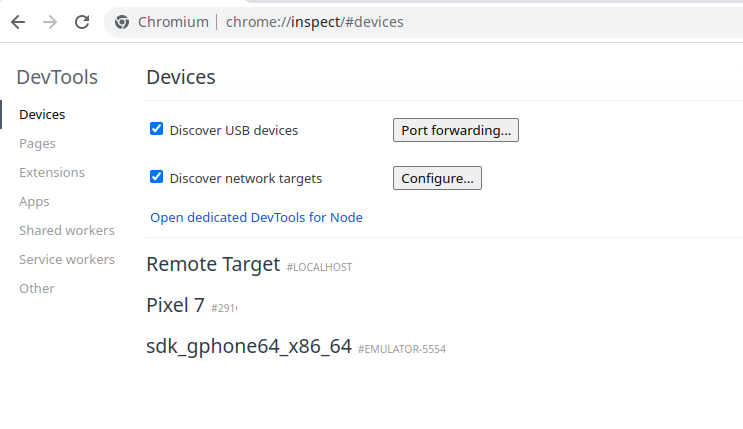Uncheck Discover USB devices checkbox
This screenshot has height=429, width=743.
click(156, 129)
